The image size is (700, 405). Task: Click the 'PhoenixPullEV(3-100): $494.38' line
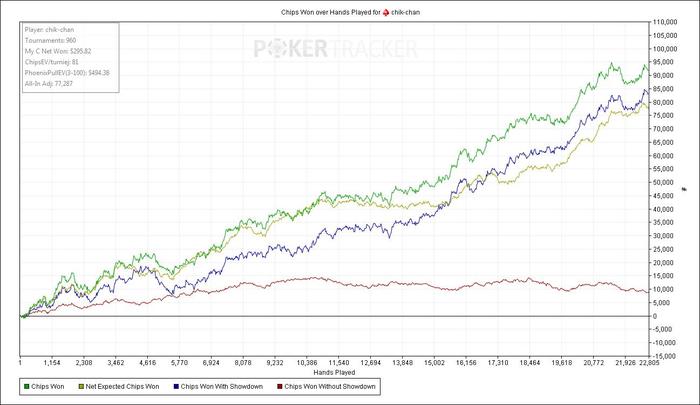(67, 72)
